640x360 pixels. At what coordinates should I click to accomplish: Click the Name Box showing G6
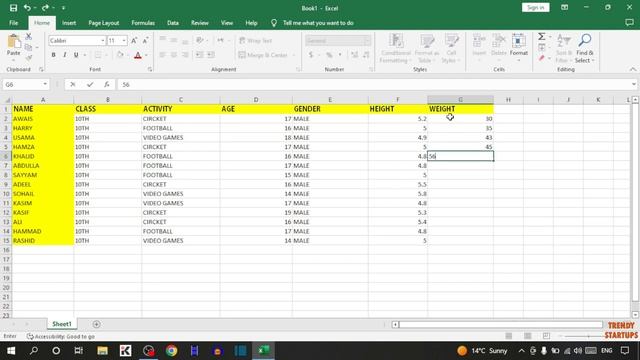22,84
